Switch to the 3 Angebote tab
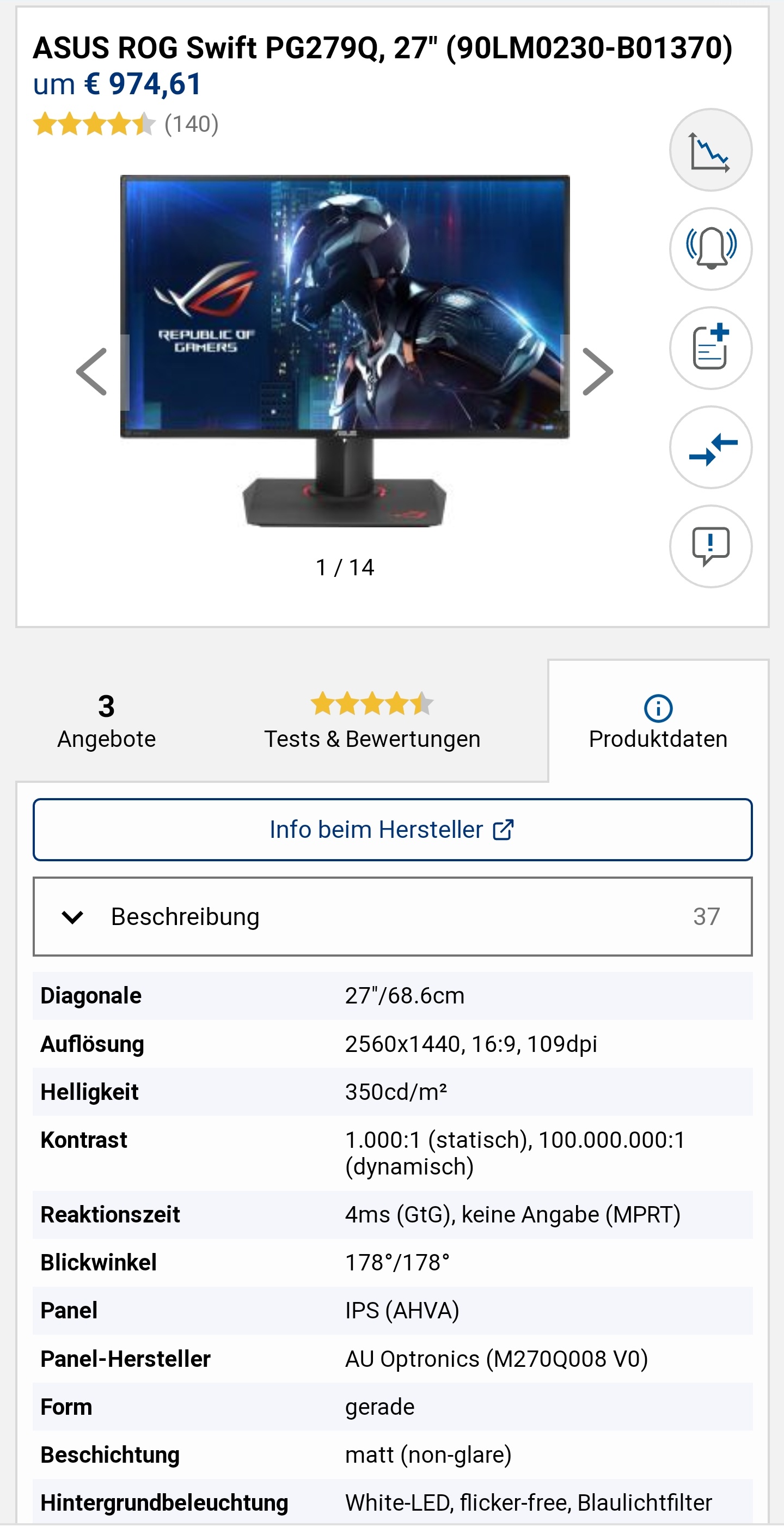 pyautogui.click(x=107, y=721)
